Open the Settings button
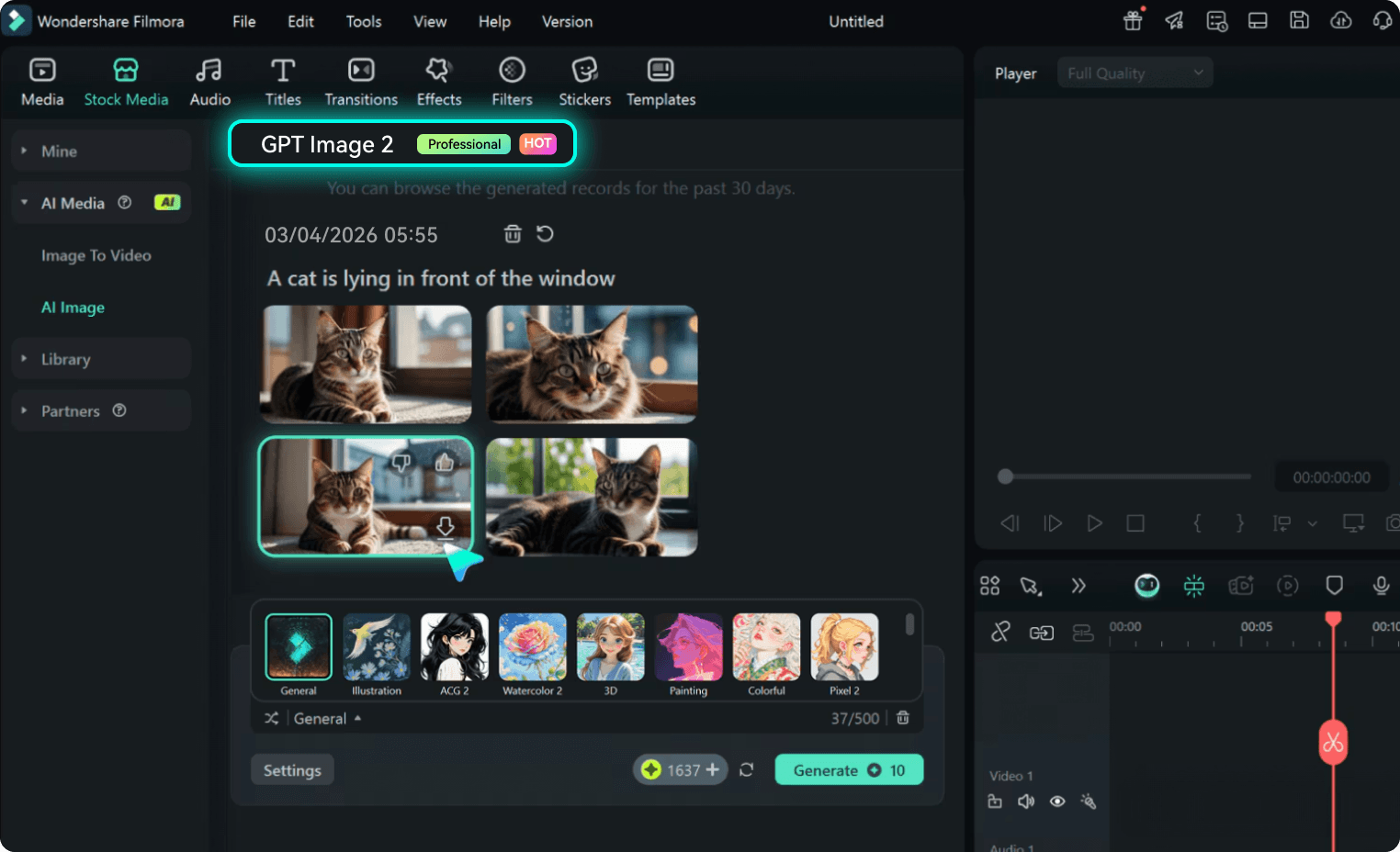1400x852 pixels. pyautogui.click(x=292, y=769)
